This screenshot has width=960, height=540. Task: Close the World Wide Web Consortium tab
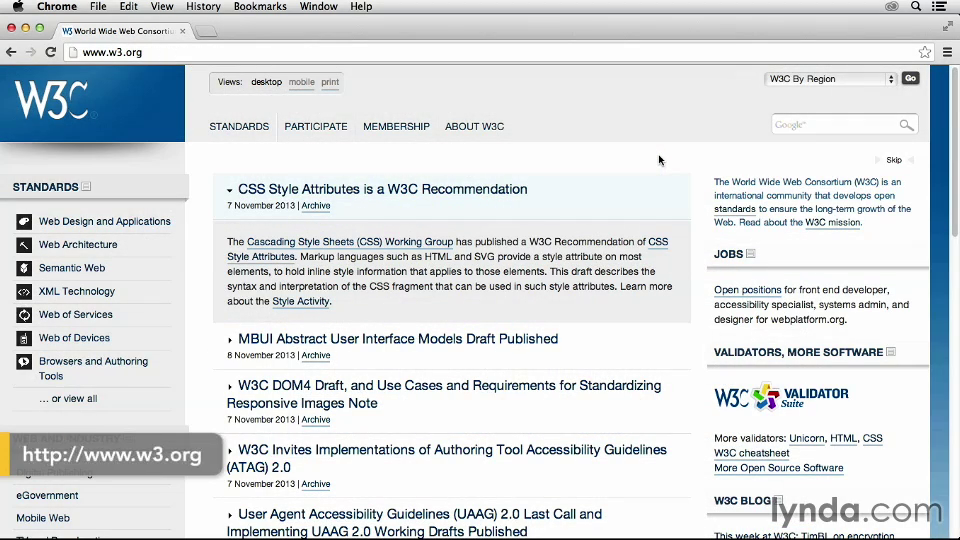point(182,31)
